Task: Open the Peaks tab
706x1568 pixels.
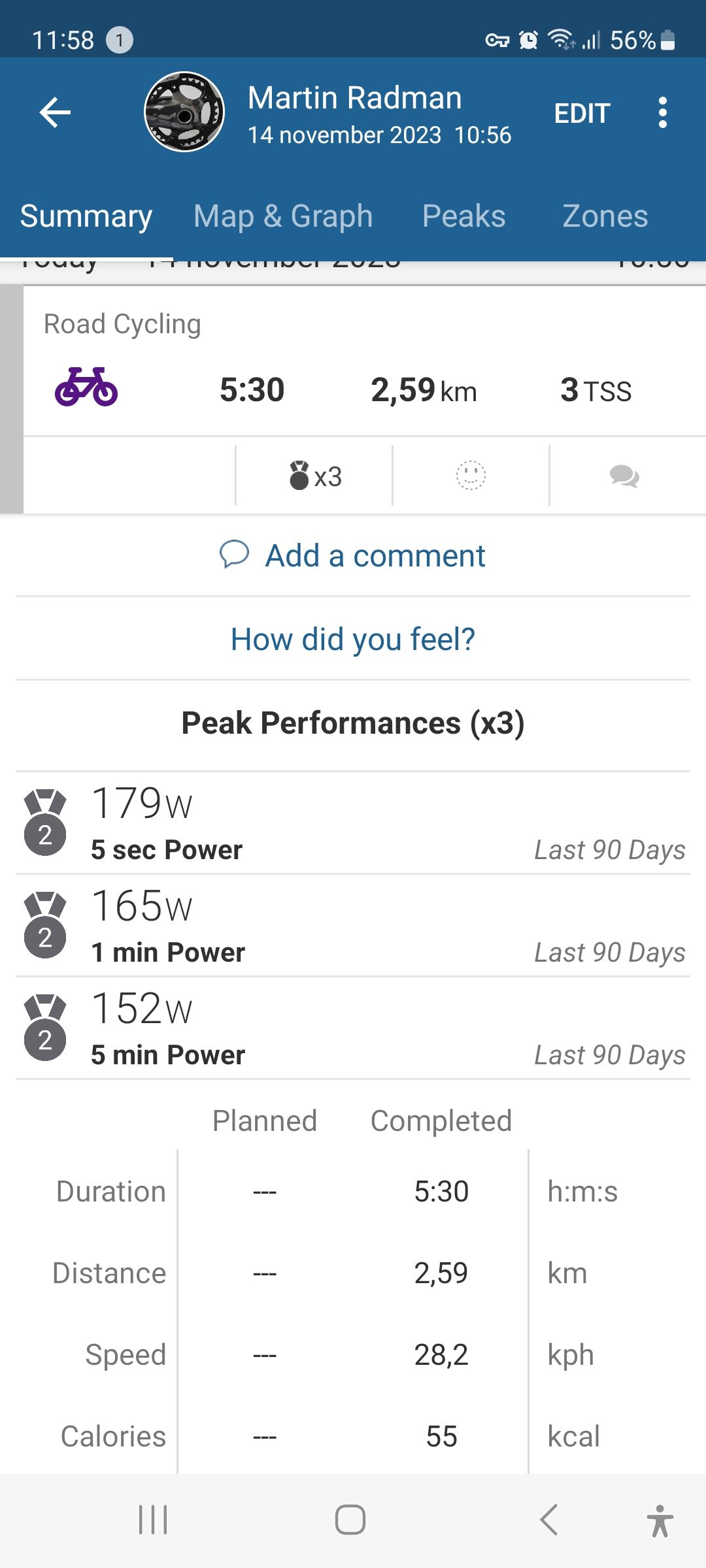Action: pos(463,216)
